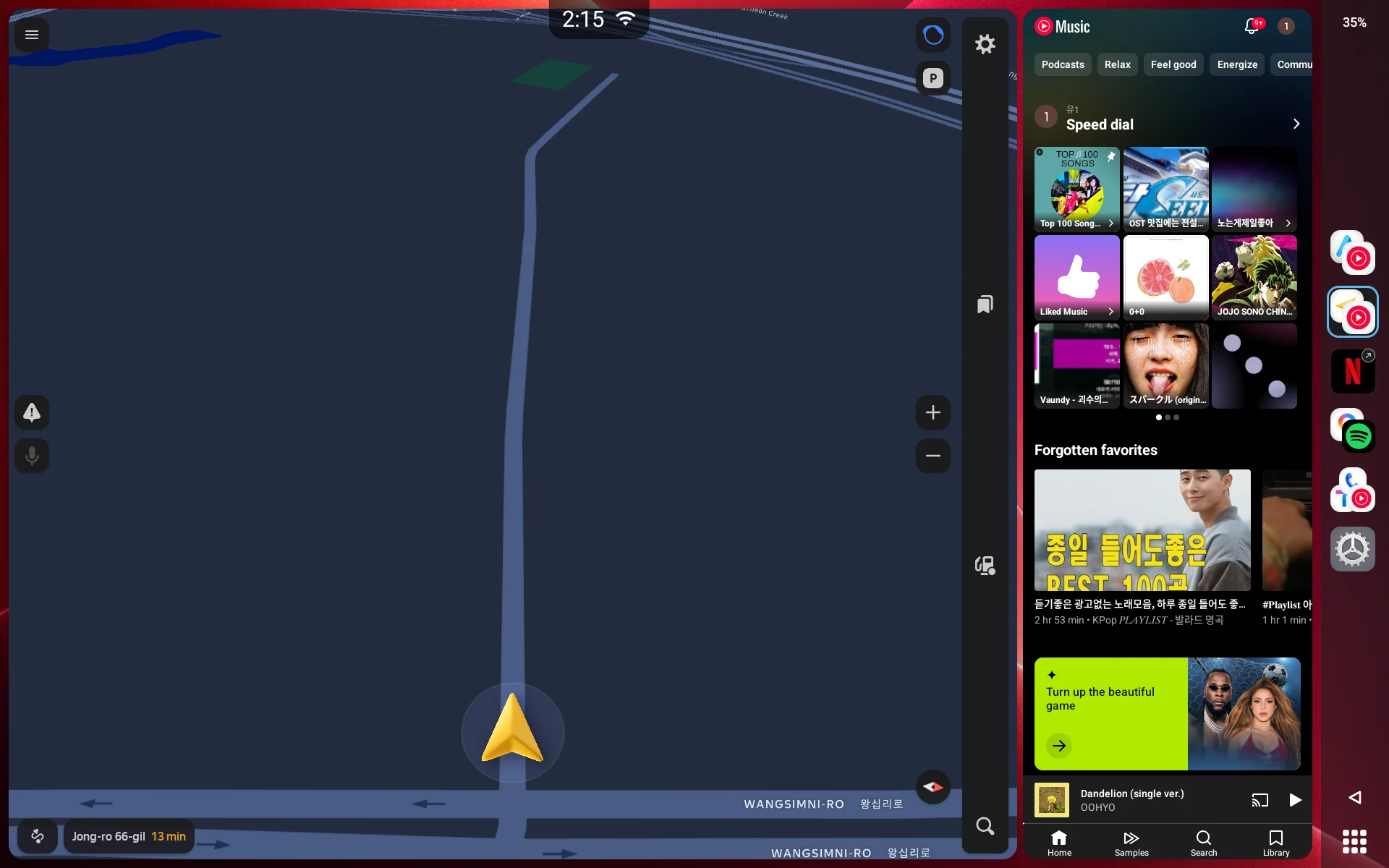
Task: Open Dandelion album art in mini player
Action: tap(1051, 799)
